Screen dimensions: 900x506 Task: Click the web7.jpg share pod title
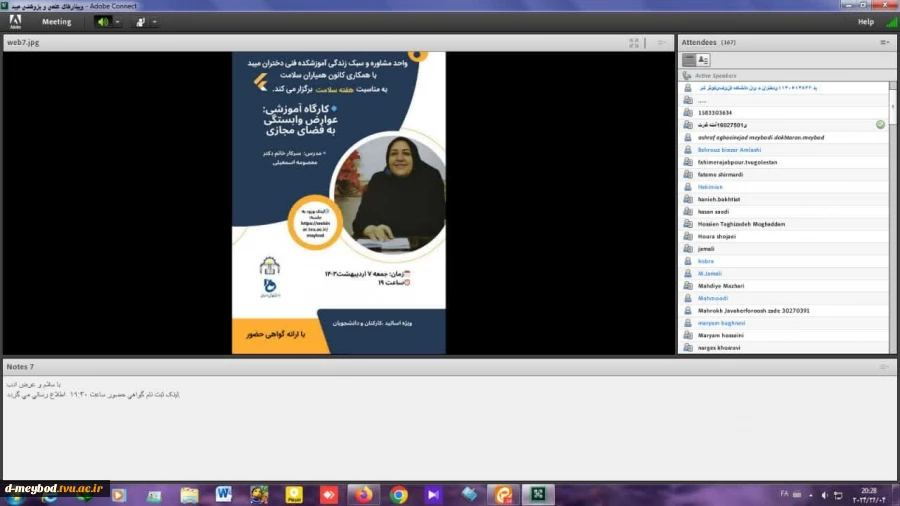click(x=24, y=42)
